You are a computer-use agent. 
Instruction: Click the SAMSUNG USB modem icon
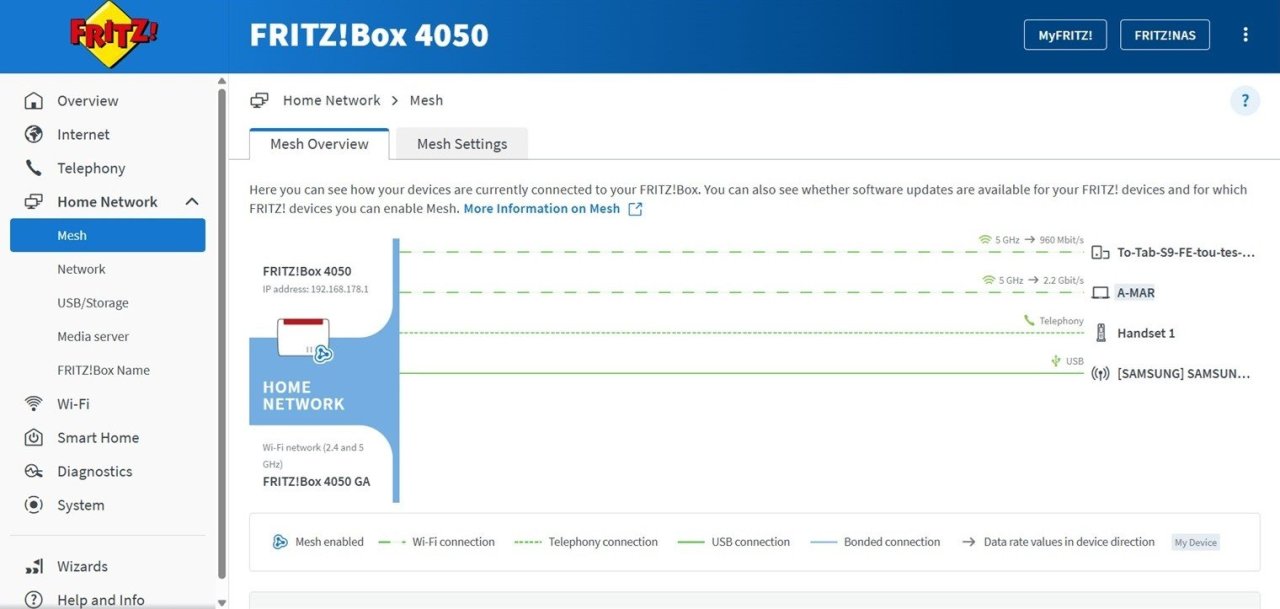[1100, 374]
